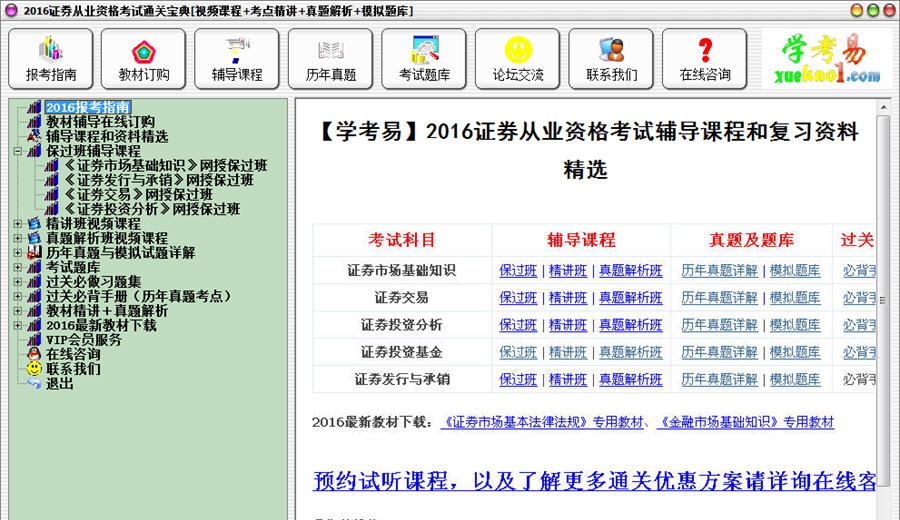The image size is (900, 520).
Task: Open 辅导课程 from the toolbar
Action: tap(237, 59)
